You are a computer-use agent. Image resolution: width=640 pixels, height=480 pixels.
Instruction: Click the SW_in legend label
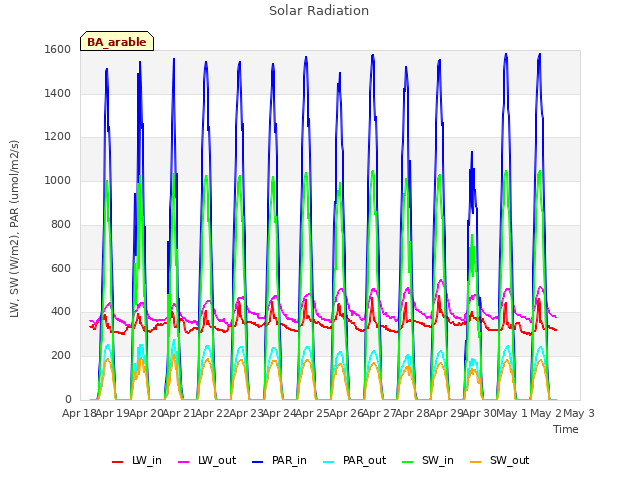click(x=438, y=460)
